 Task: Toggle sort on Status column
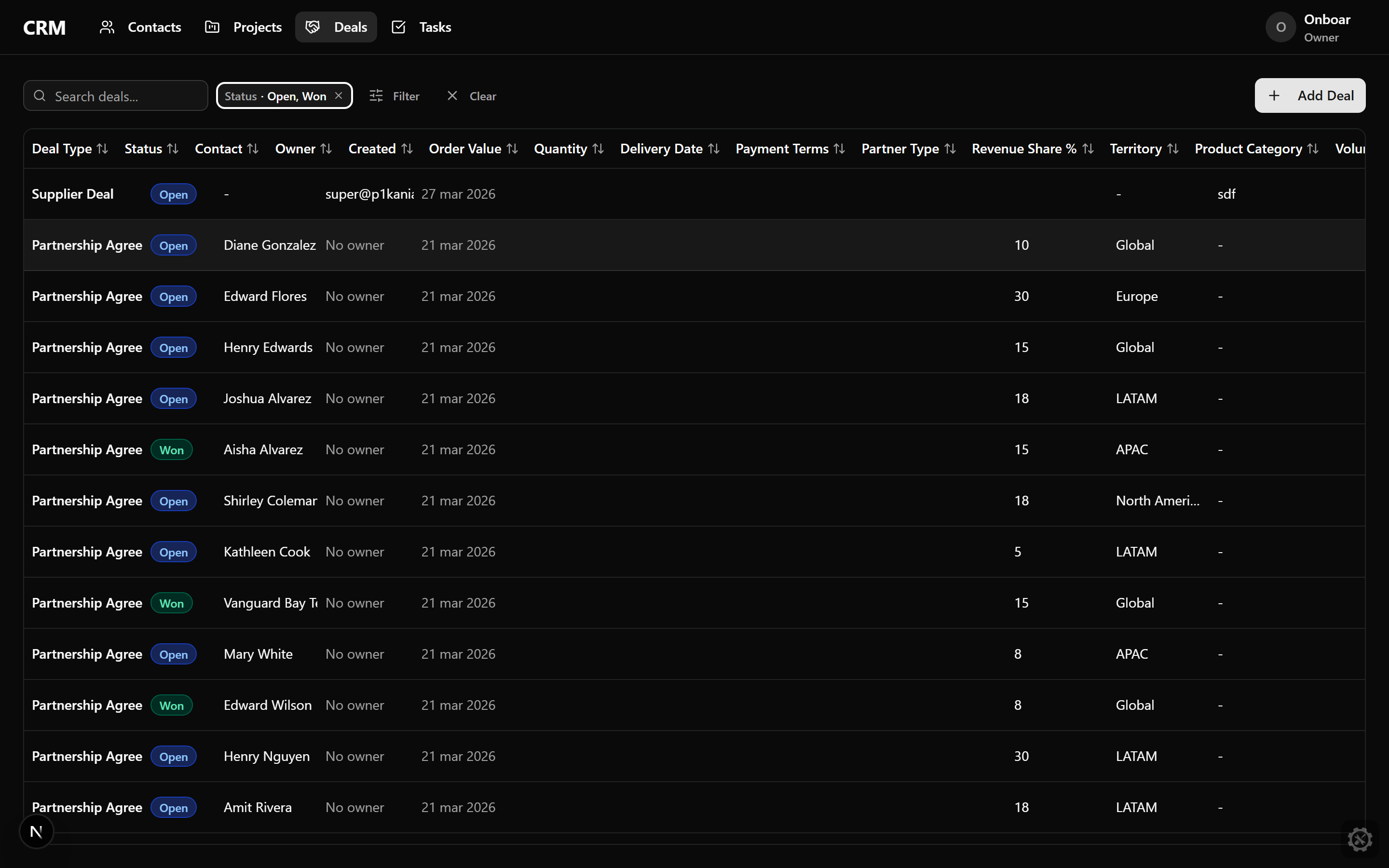coord(173,149)
